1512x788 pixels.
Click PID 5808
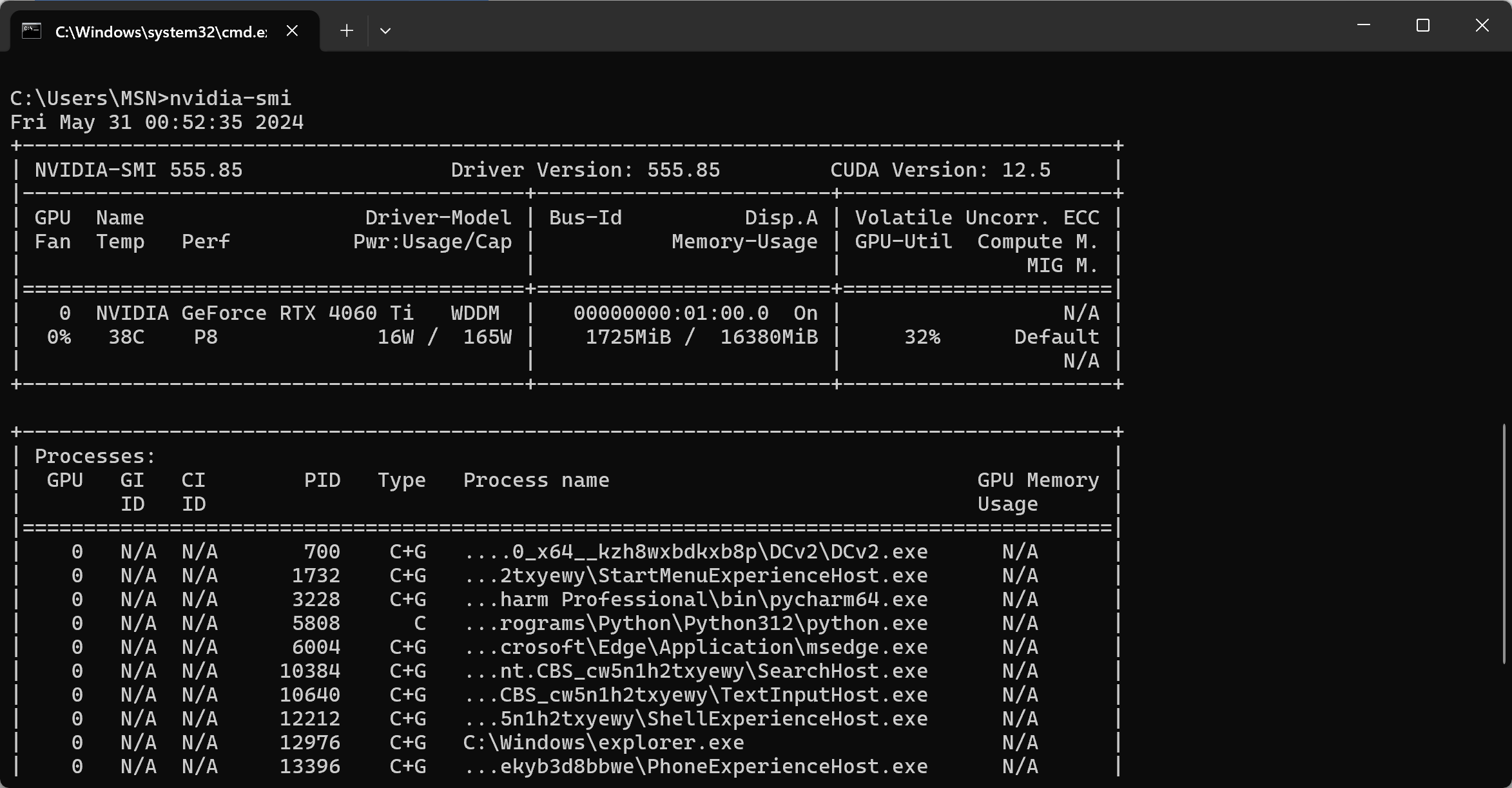(316, 623)
